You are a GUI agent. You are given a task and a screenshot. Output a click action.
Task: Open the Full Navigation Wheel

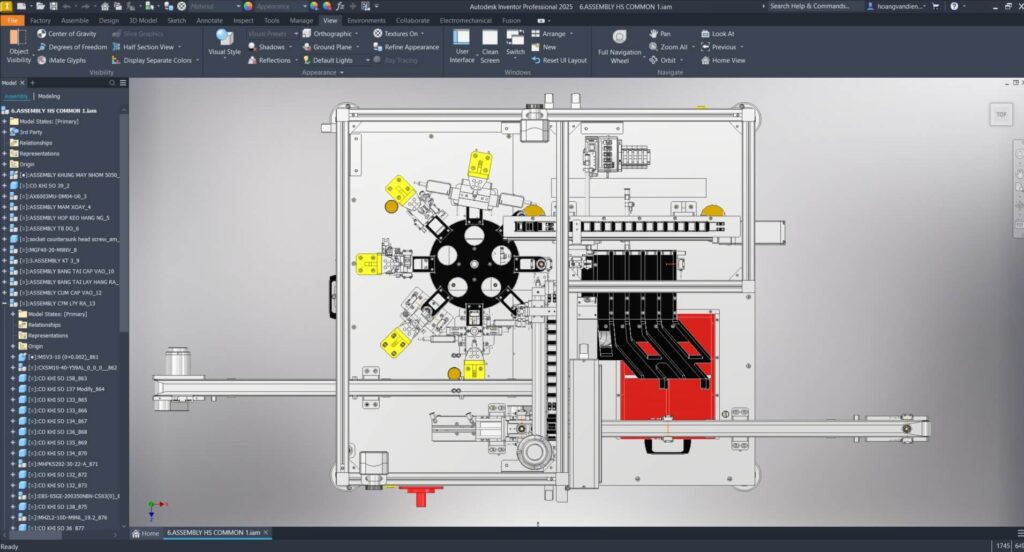[619, 46]
